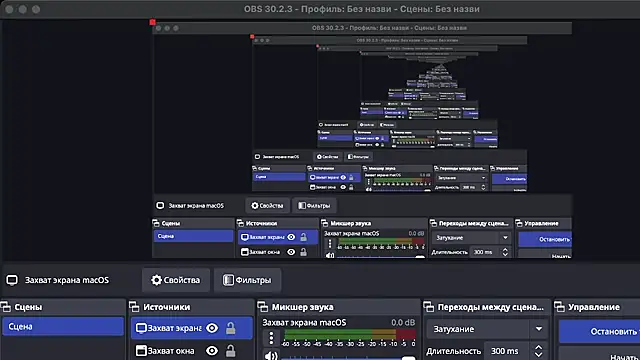Screen dimensions: 640x360
Task: Click the OBS 30.2.3 window title bar text
Action: pos(362,9)
